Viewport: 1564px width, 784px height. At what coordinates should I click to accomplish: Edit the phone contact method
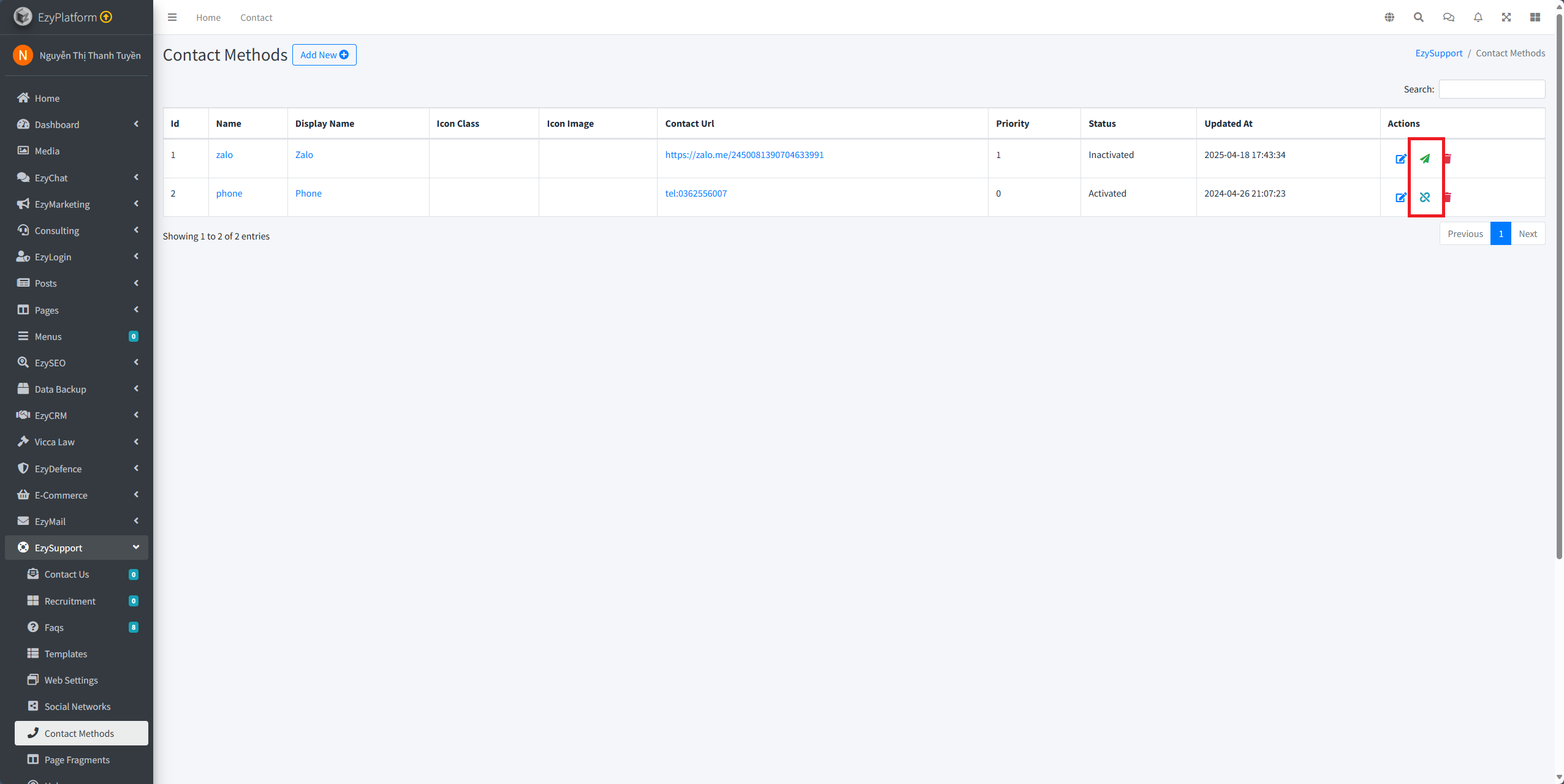[x=1401, y=197]
